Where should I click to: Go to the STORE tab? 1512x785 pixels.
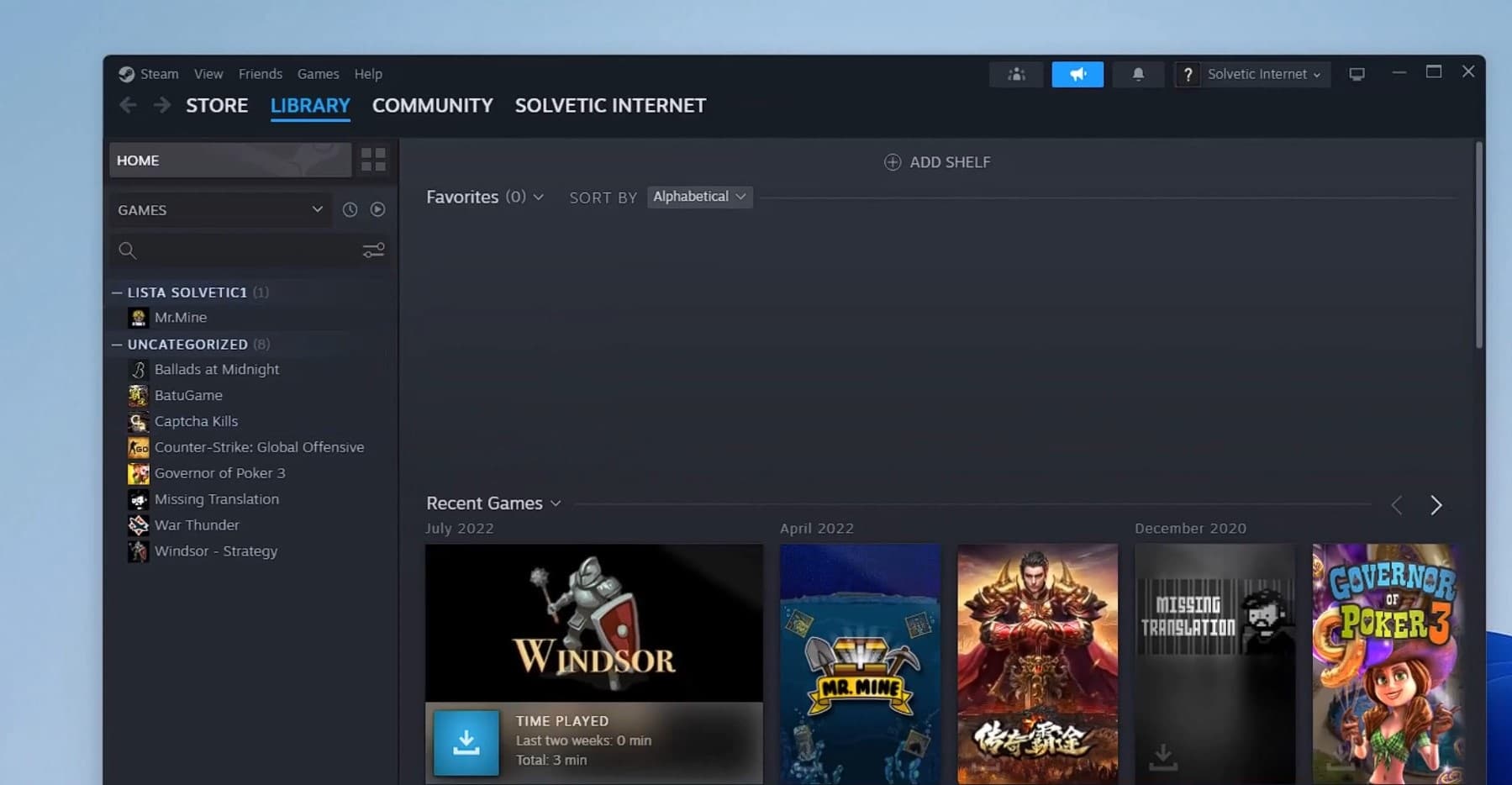(x=217, y=106)
